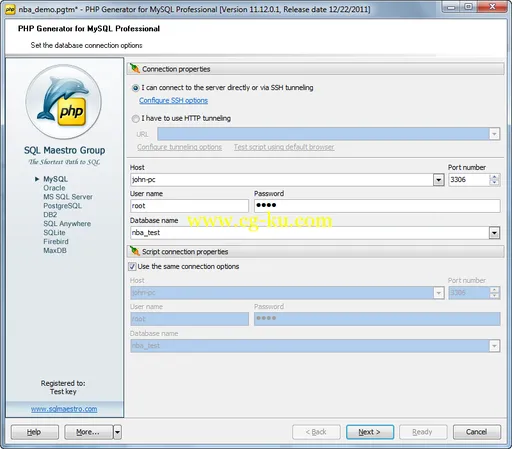512x449 pixels.
Task: Visit www.sqlmaestro.com link
Action: click(64, 409)
